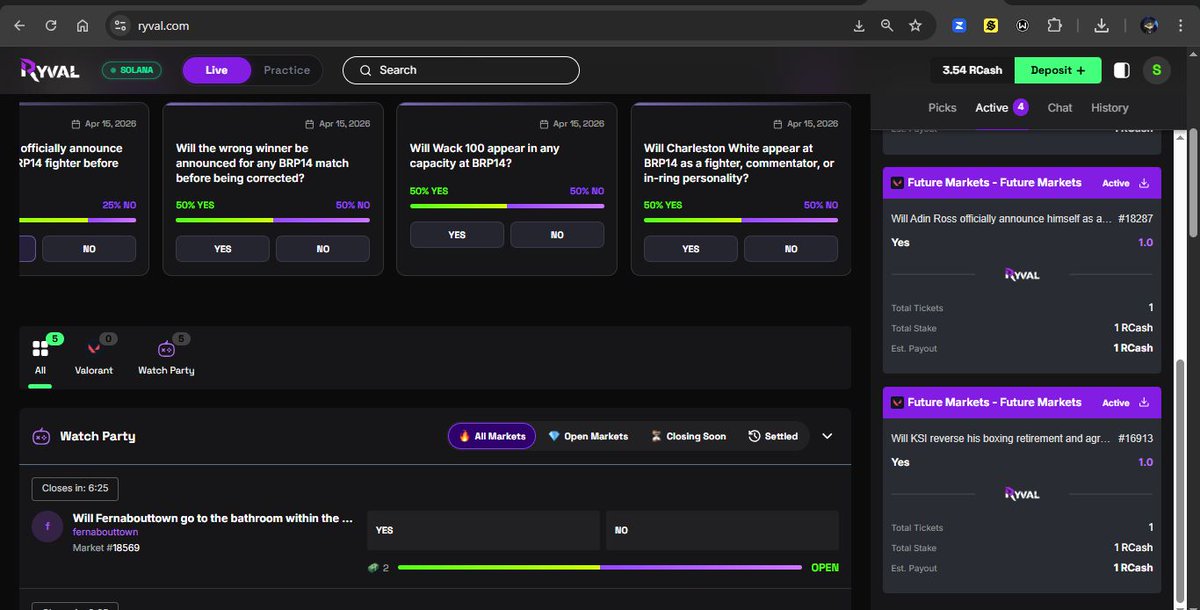Screen dimensions: 1200x610
Task: Filter by Open Markets
Action: click(589, 436)
